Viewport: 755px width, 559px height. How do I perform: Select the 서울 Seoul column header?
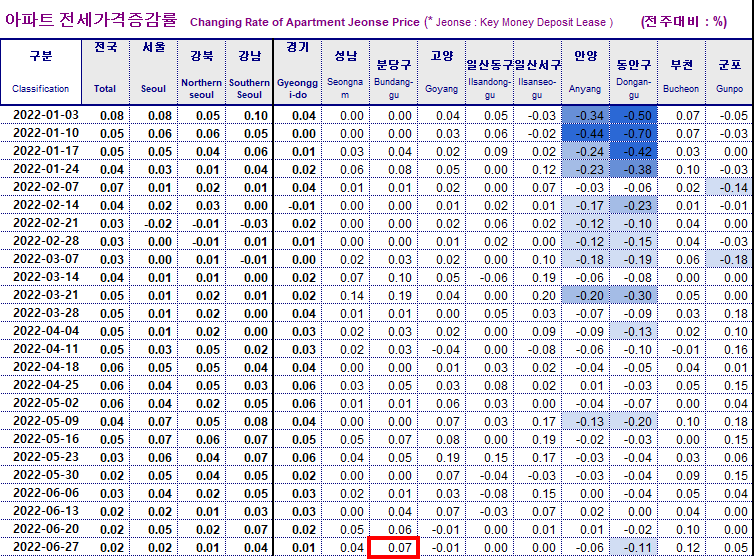click(154, 72)
